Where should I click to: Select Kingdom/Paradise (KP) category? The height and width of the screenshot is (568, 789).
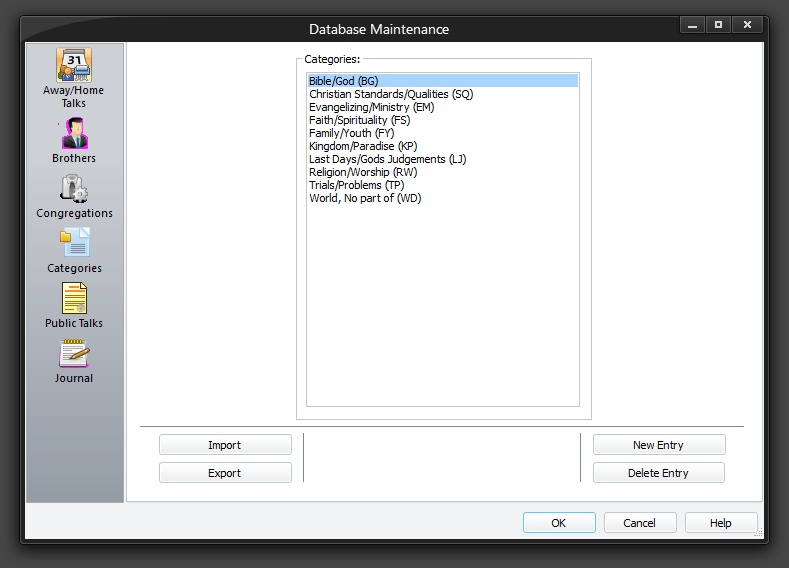point(443,146)
